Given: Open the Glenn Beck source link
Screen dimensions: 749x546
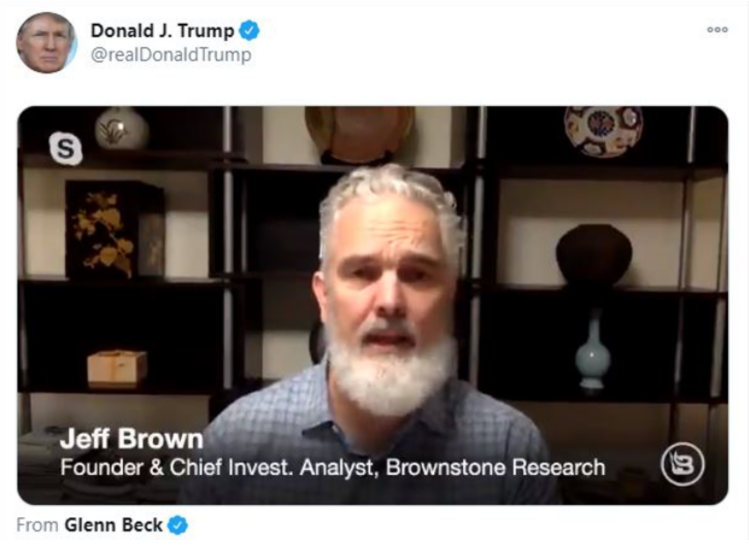Looking at the screenshot, I should coord(113,525).
